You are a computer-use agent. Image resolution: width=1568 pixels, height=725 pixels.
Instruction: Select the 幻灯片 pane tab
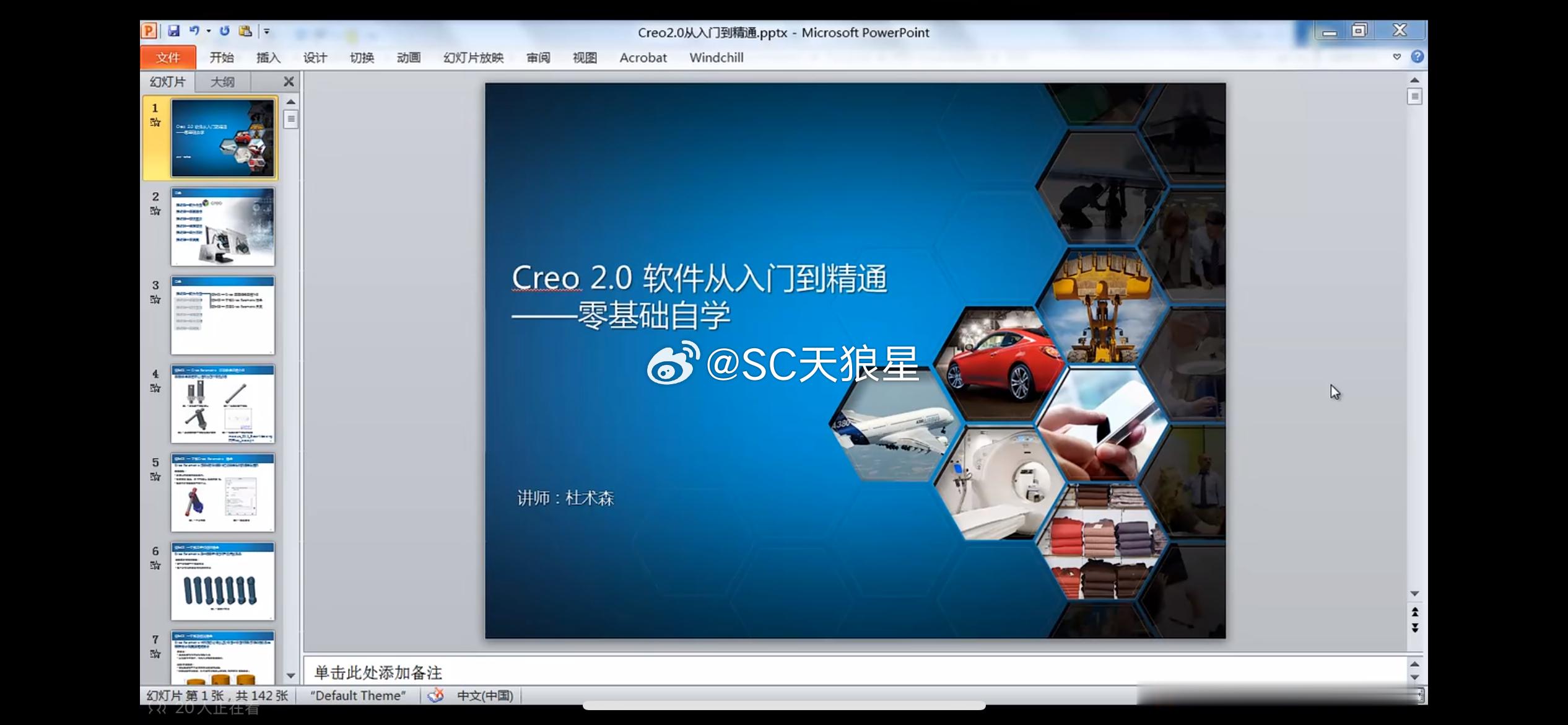click(168, 82)
